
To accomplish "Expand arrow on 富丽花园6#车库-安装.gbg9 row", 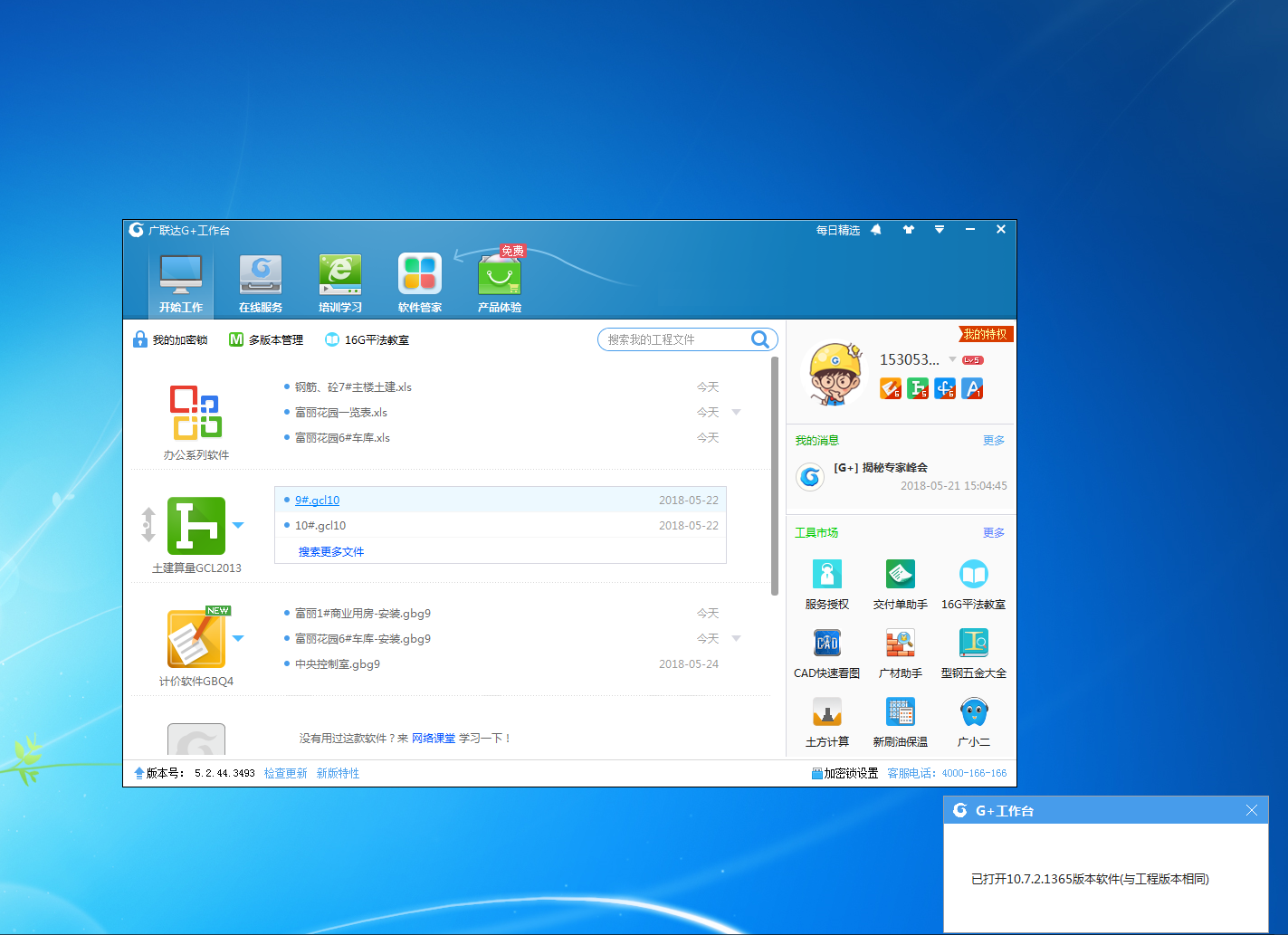I will click(736, 638).
